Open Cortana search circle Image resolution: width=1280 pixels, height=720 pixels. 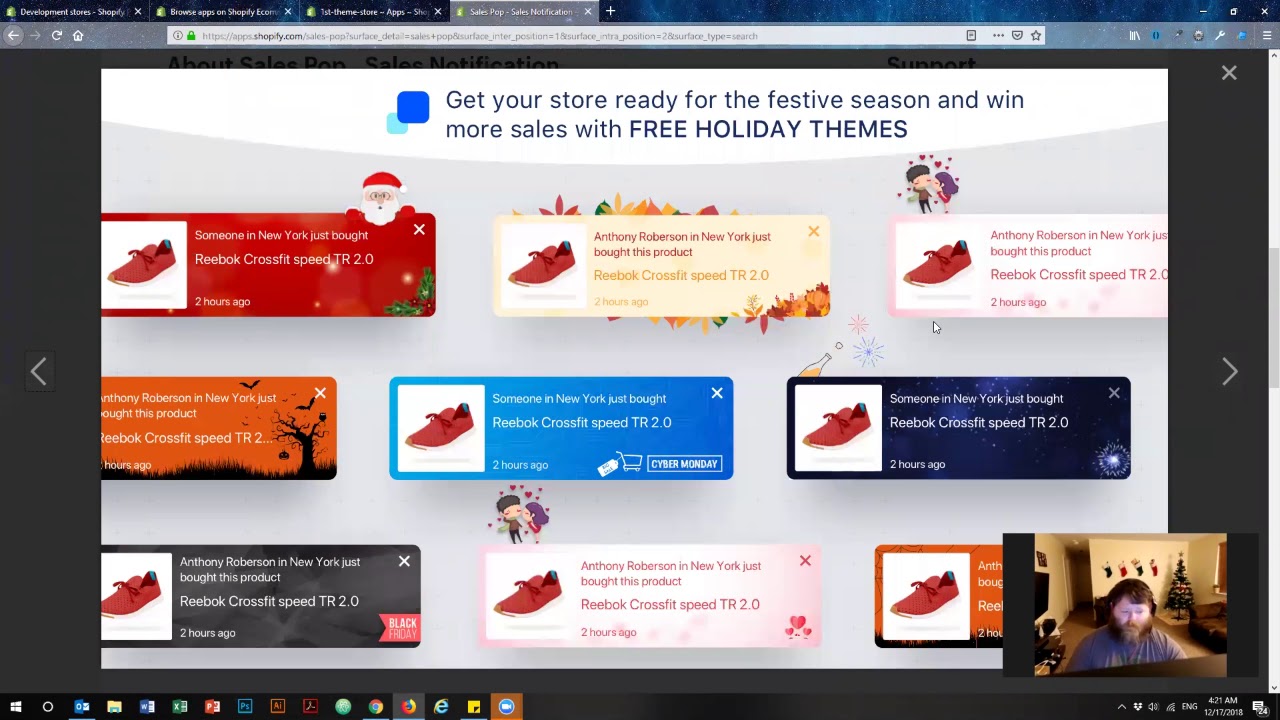coord(48,707)
